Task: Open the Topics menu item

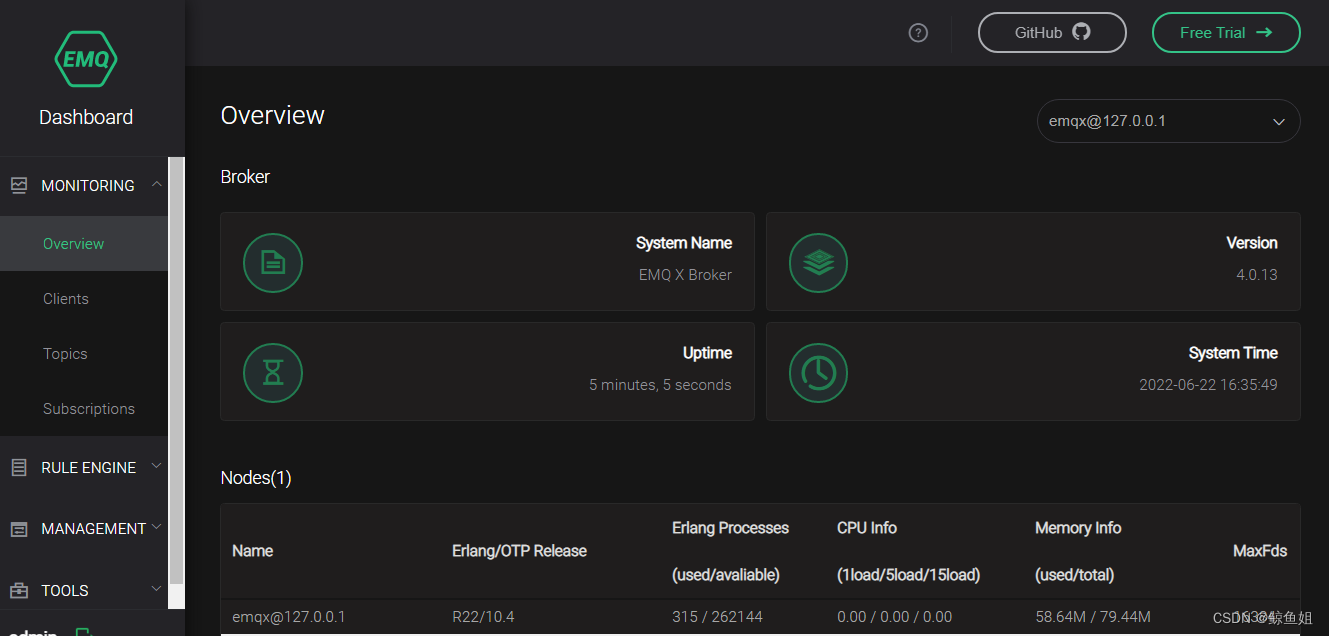Action: (x=84, y=353)
